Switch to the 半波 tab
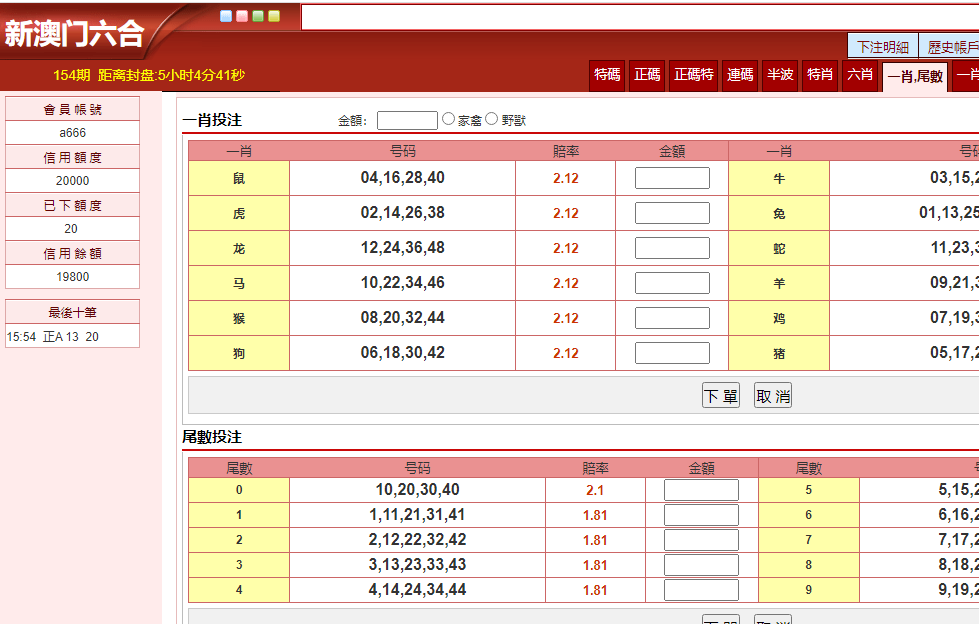Screen dimensions: 979x624 pos(780,75)
